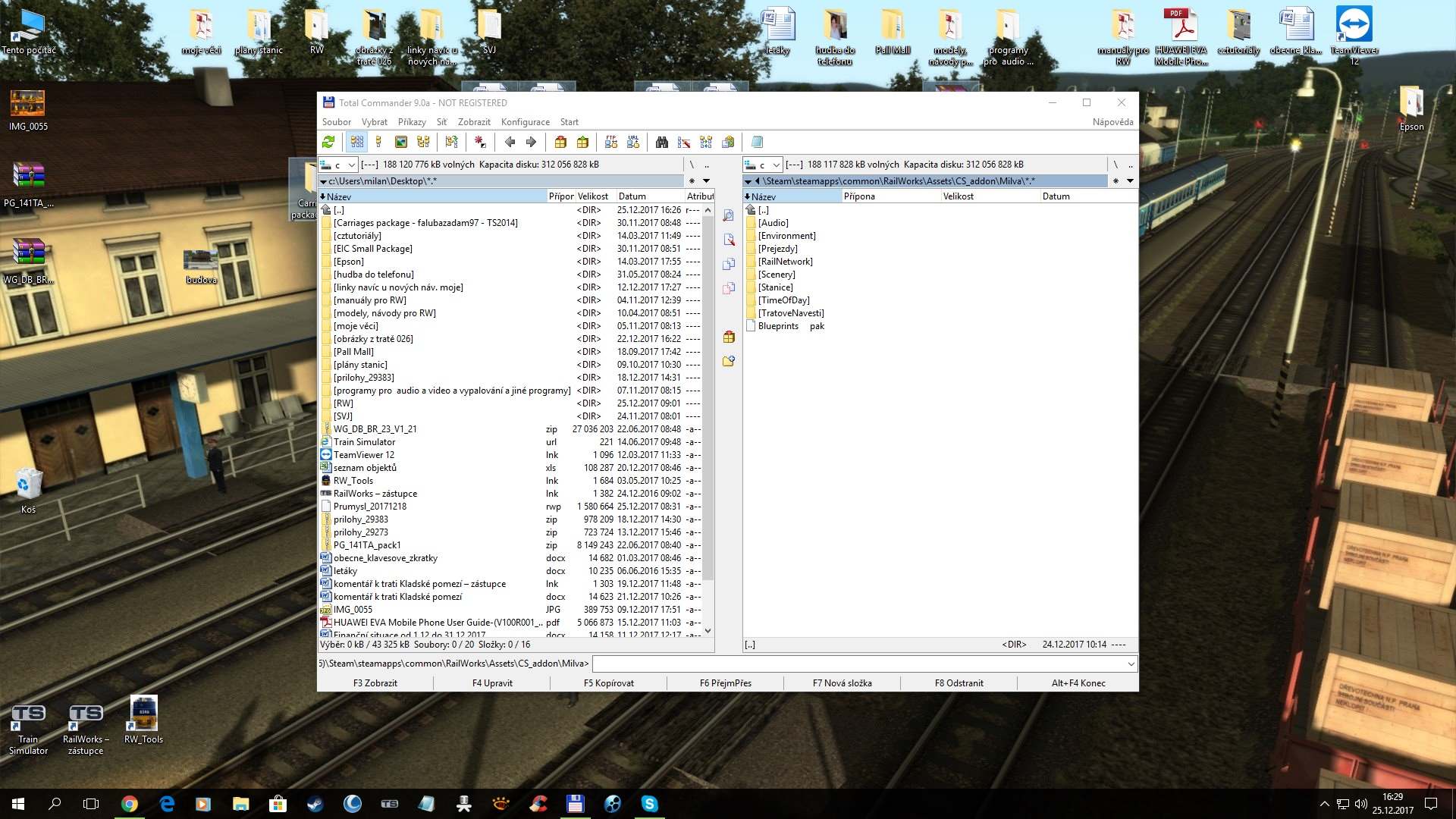Click F7 Nová složka button
1456x819 pixels.
843,683
